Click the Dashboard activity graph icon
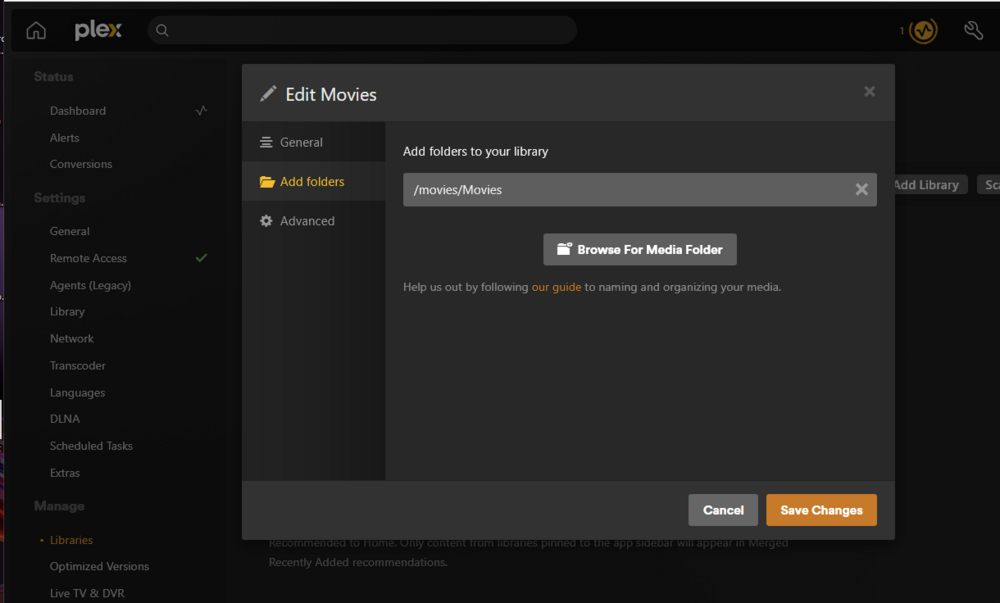 coord(201,110)
